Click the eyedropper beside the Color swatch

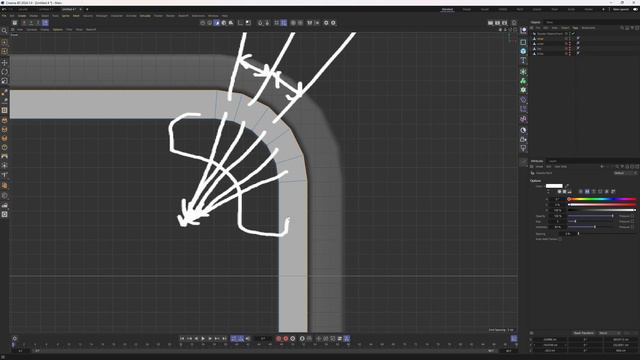pos(567,186)
